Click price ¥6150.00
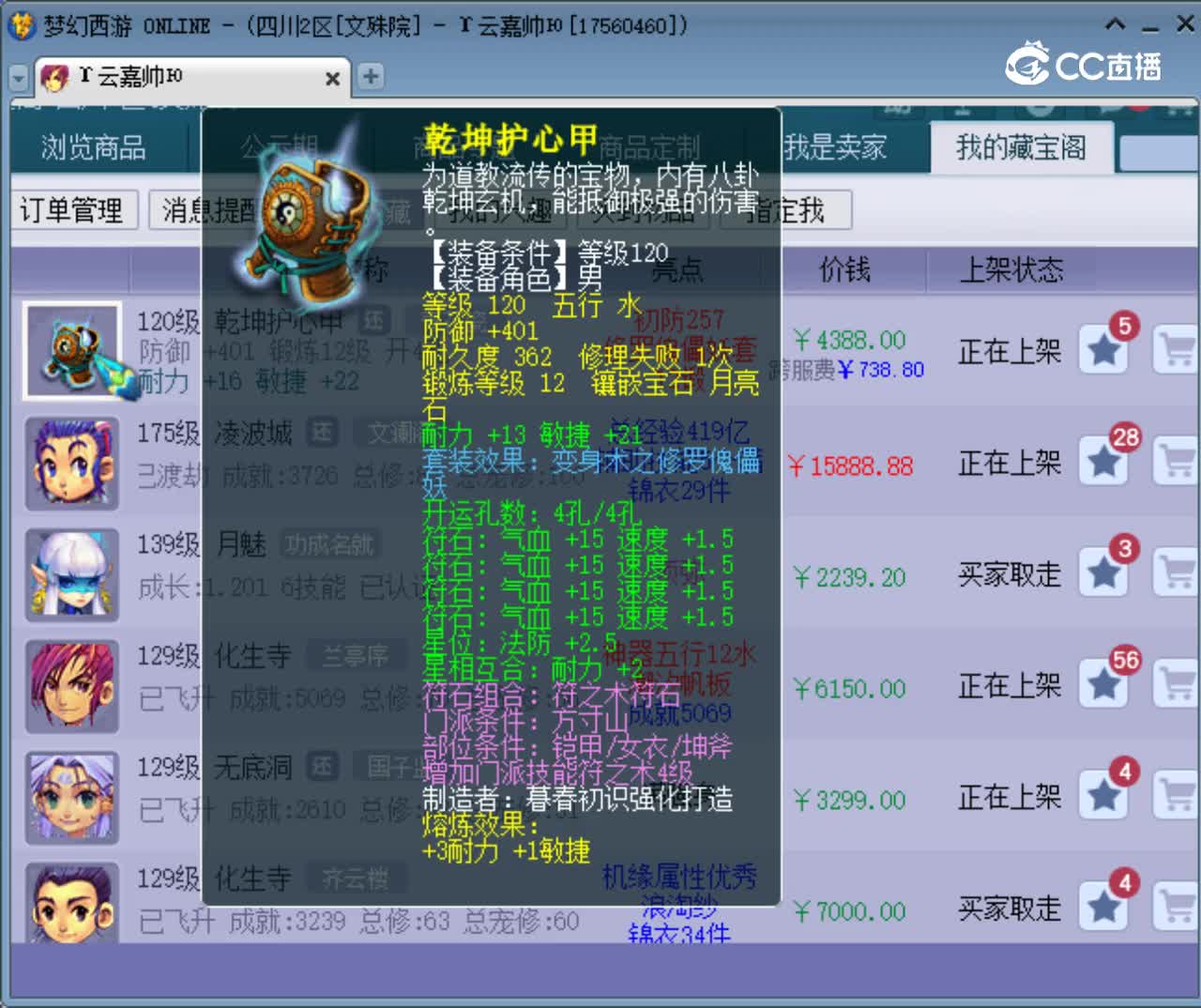Viewport: 1201px width, 1008px height. coord(849,689)
